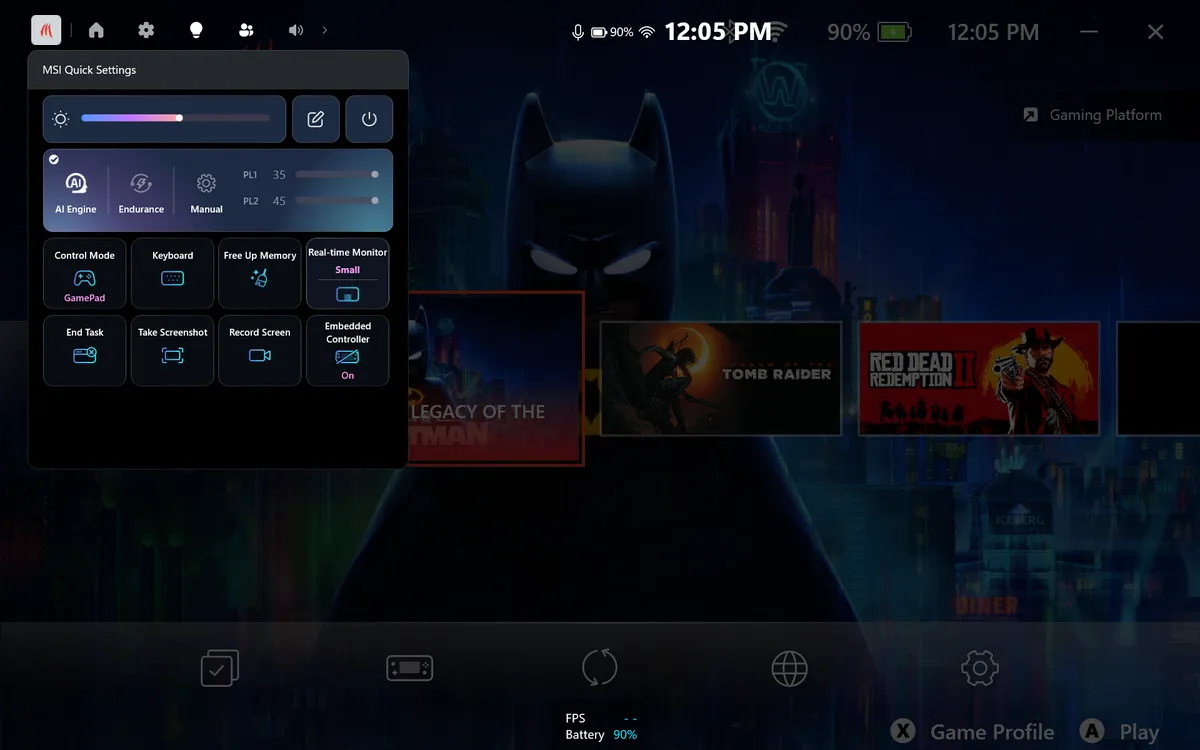Viewport: 1200px width, 750px height.
Task: Click Take Screenshot tile
Action: (172, 350)
